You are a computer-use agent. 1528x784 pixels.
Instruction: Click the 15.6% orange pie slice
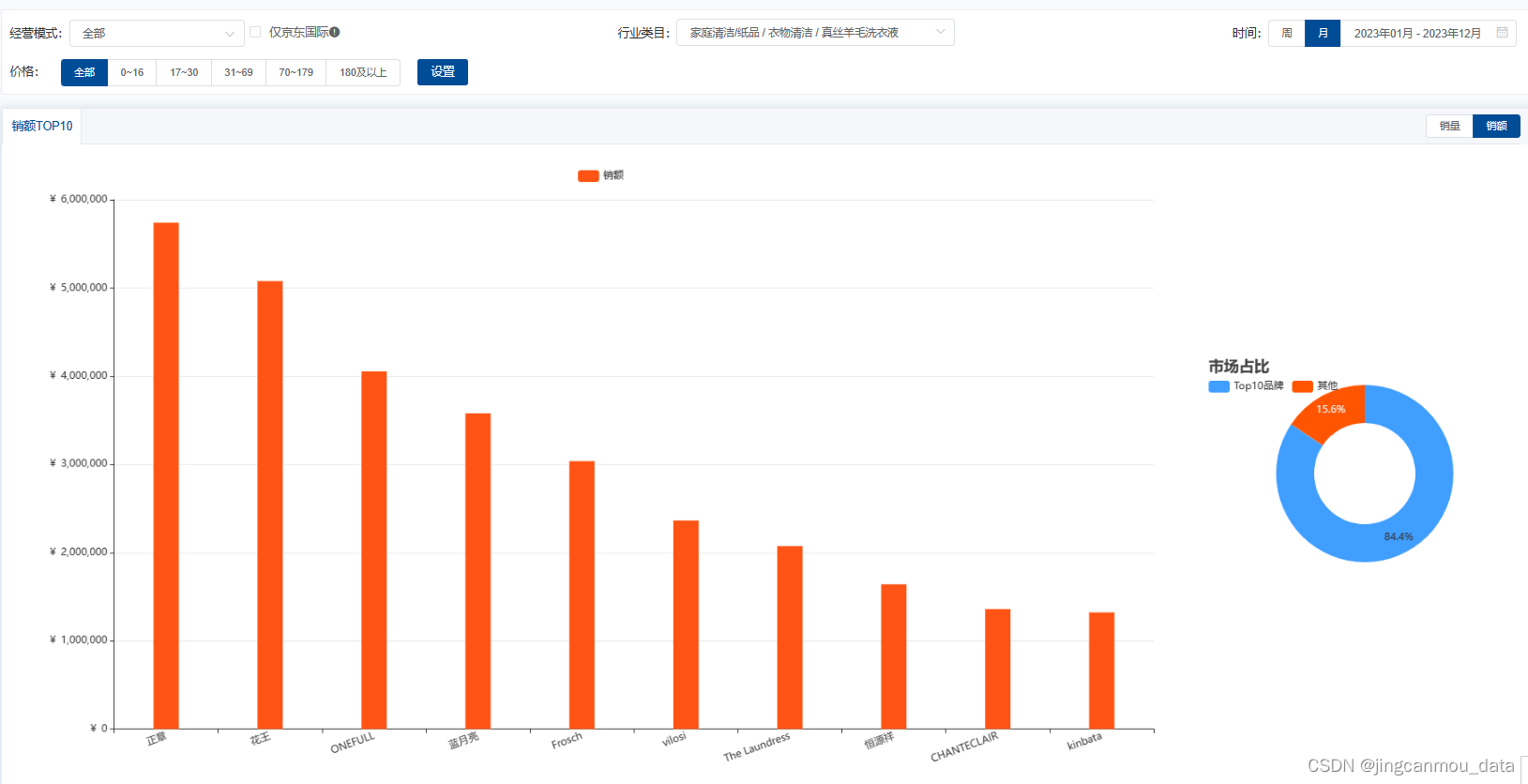(x=1332, y=412)
